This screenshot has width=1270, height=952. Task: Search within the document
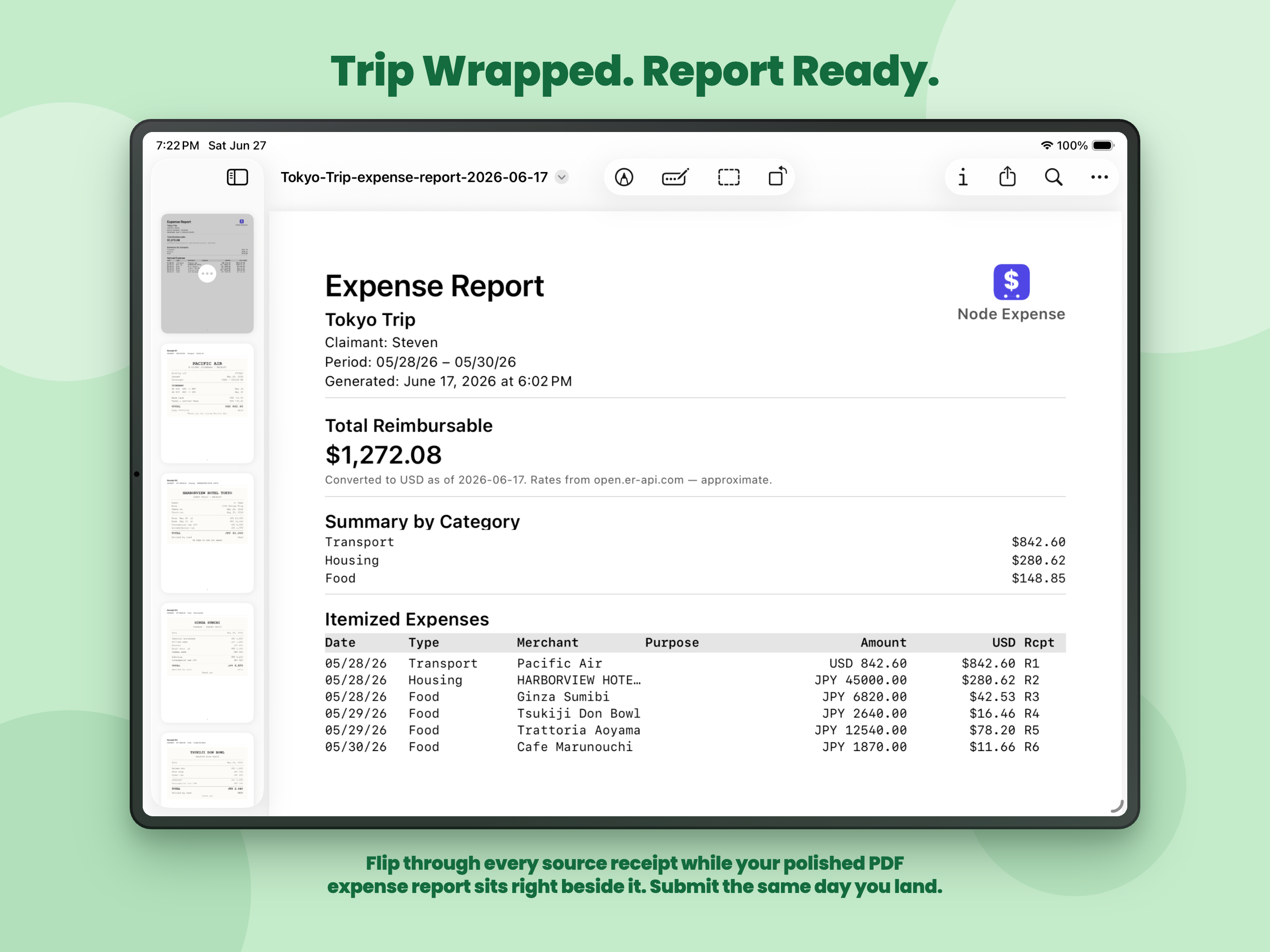click(1053, 177)
